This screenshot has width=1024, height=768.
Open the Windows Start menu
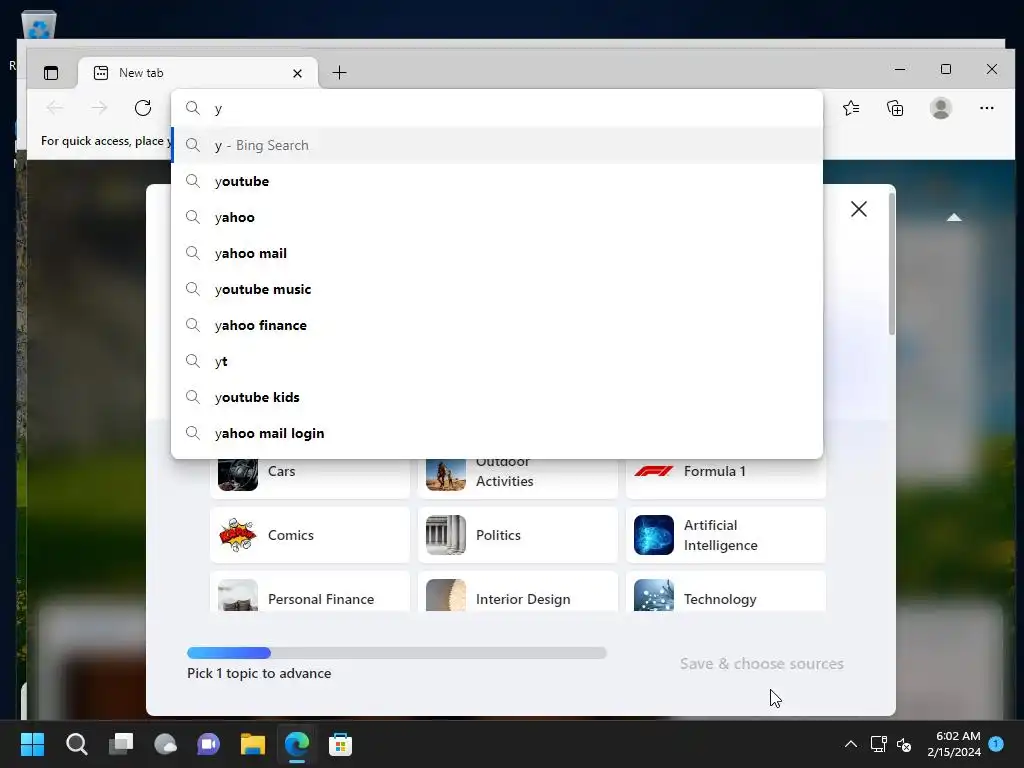(32, 744)
